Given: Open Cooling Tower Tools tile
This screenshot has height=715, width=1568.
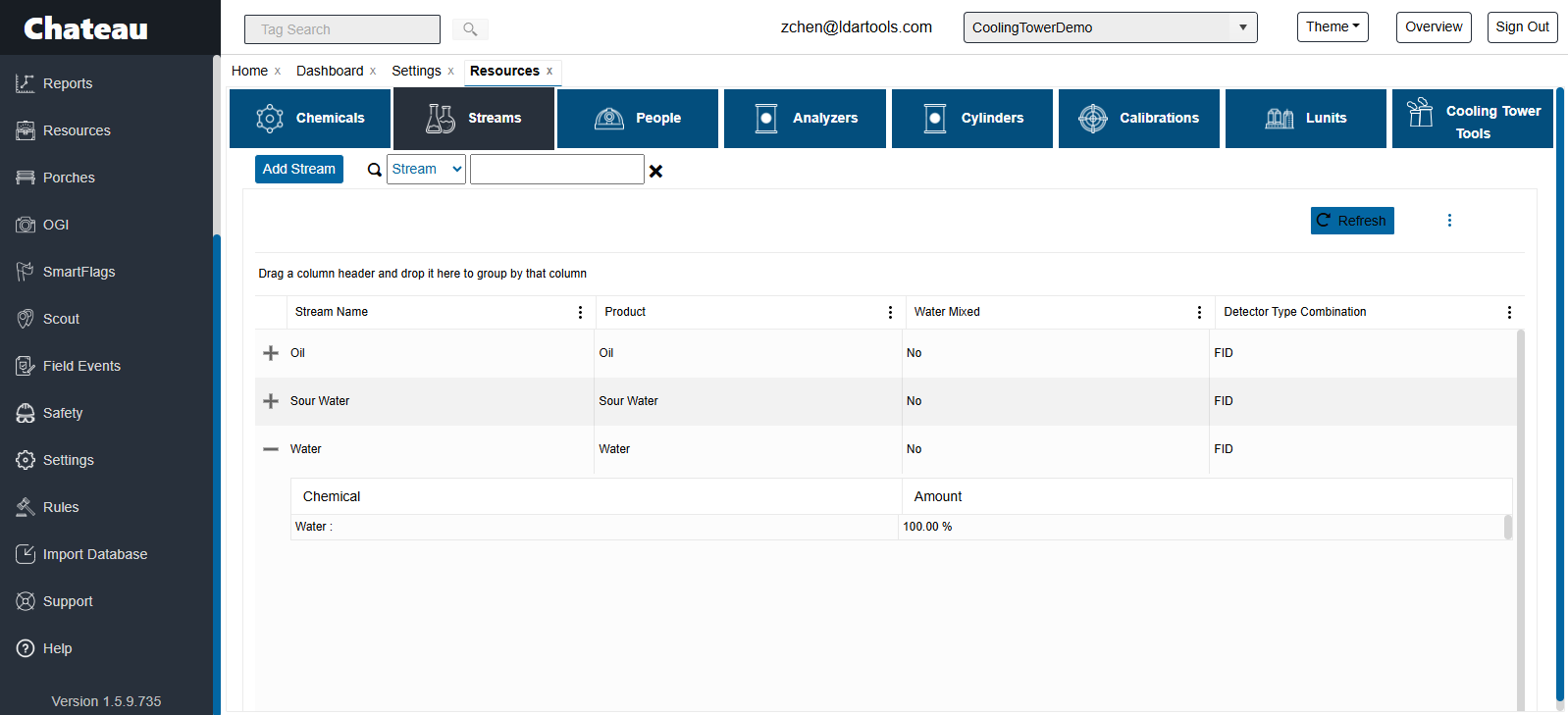Looking at the screenshot, I should pyautogui.click(x=1472, y=119).
